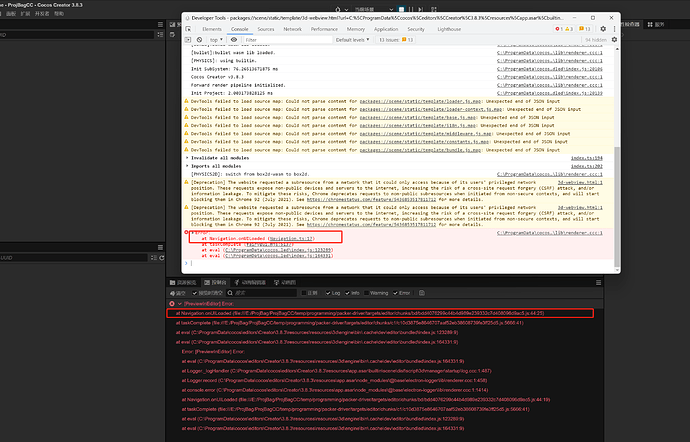Open the Lighthouse tab
The width and height of the screenshot is (690, 442).
[x=449, y=29]
